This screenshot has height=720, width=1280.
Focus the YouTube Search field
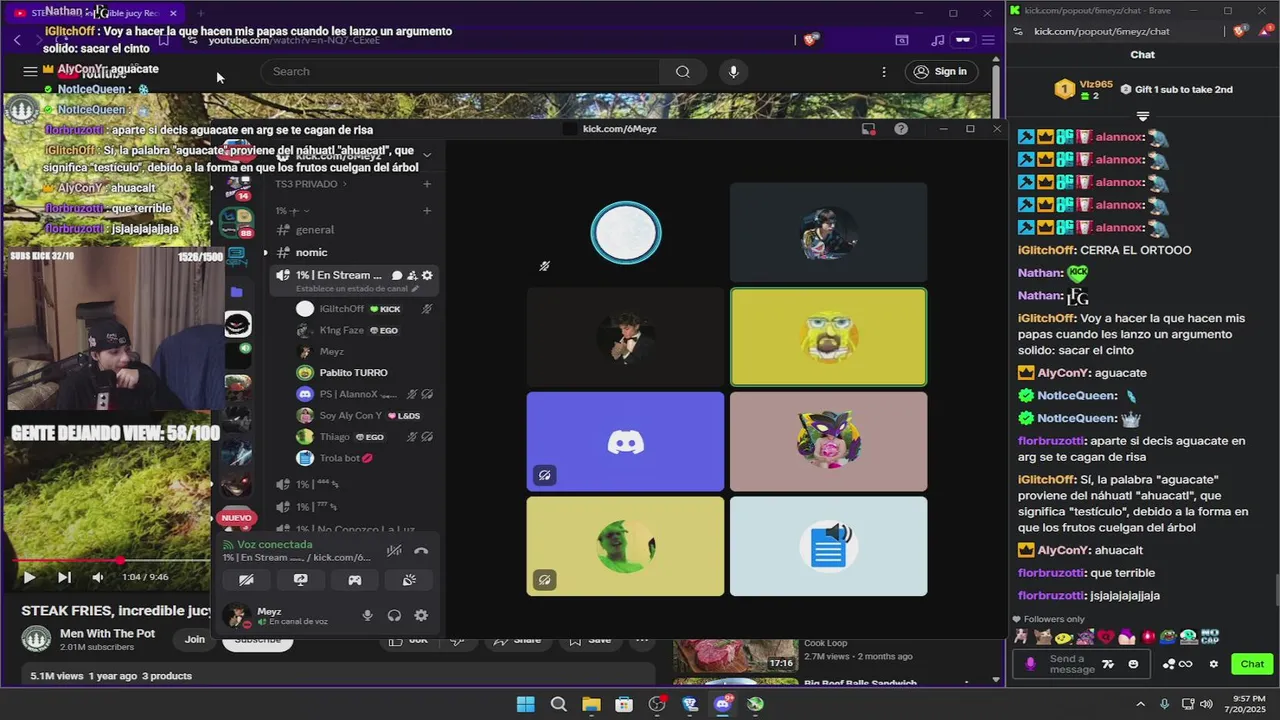[460, 71]
